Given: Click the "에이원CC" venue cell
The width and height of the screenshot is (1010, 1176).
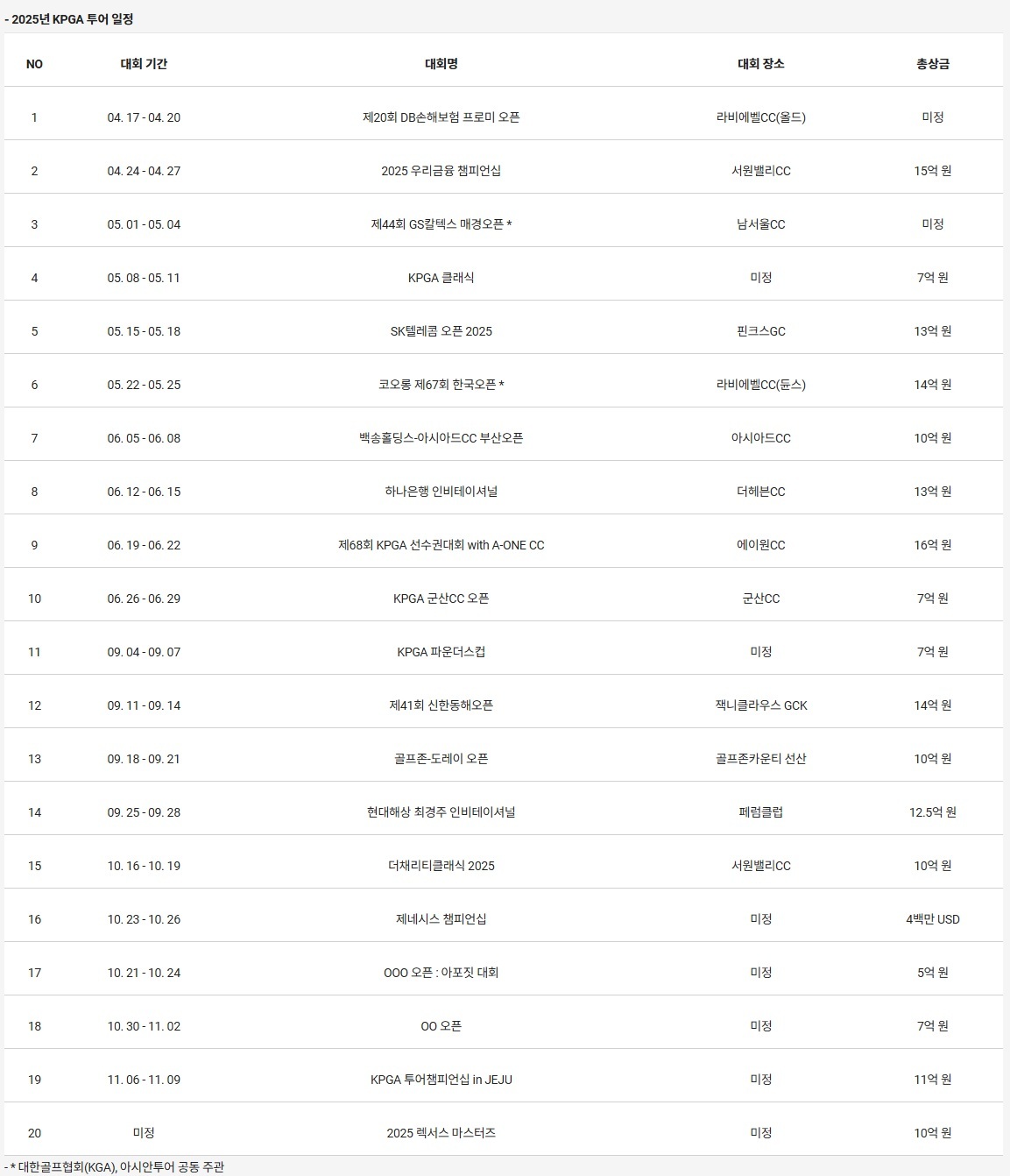Looking at the screenshot, I should coord(760,545).
